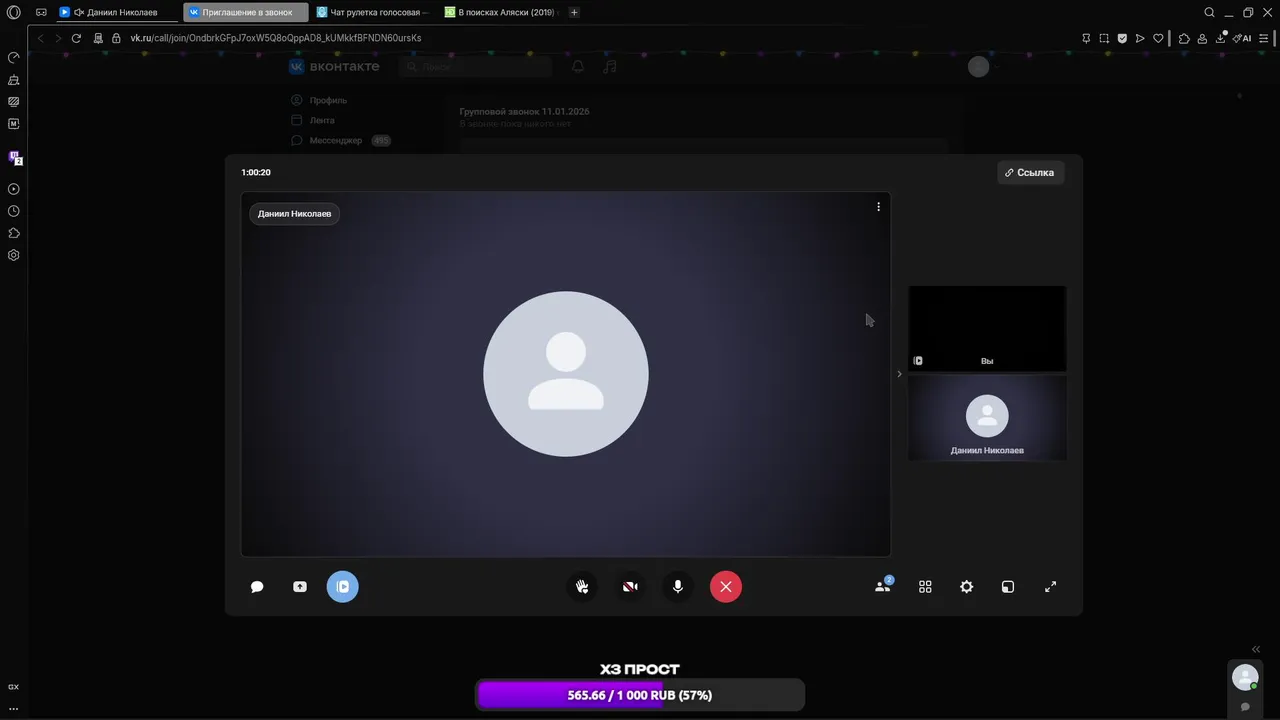The image size is (1280, 720).
Task: Open the sidebar M panel icon
Action: point(14,123)
